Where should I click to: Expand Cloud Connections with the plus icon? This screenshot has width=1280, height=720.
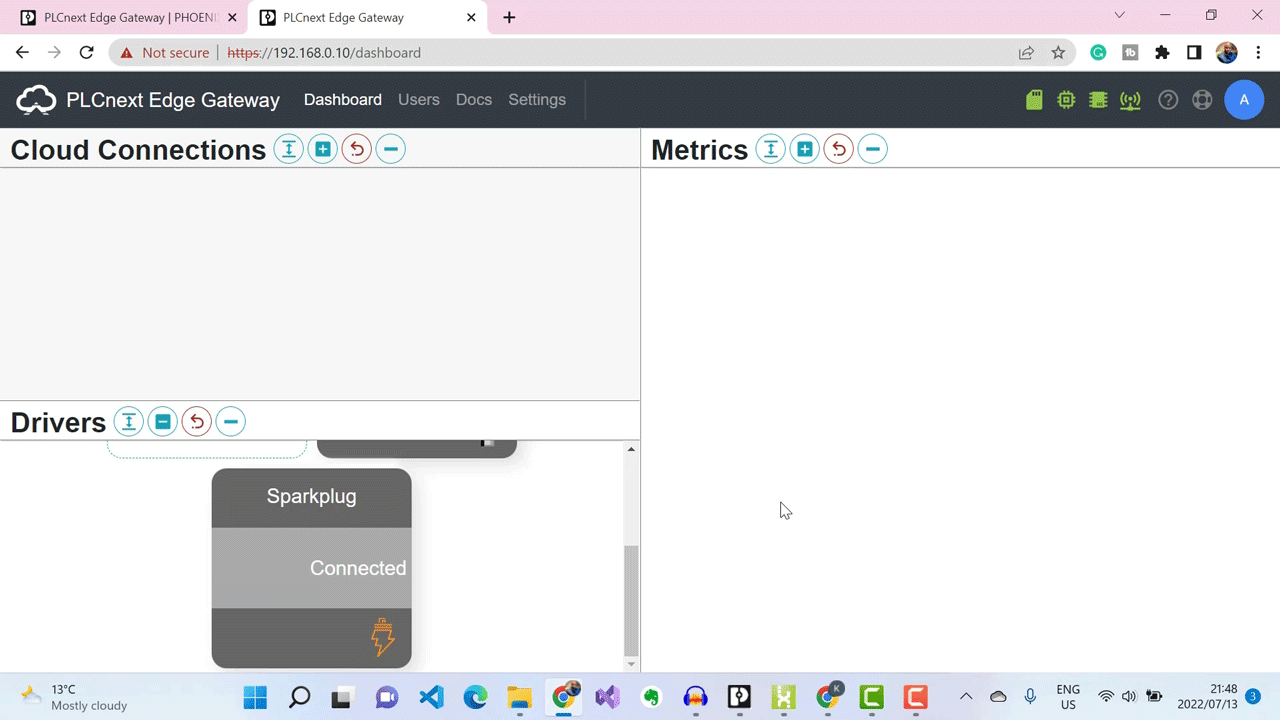click(x=323, y=149)
